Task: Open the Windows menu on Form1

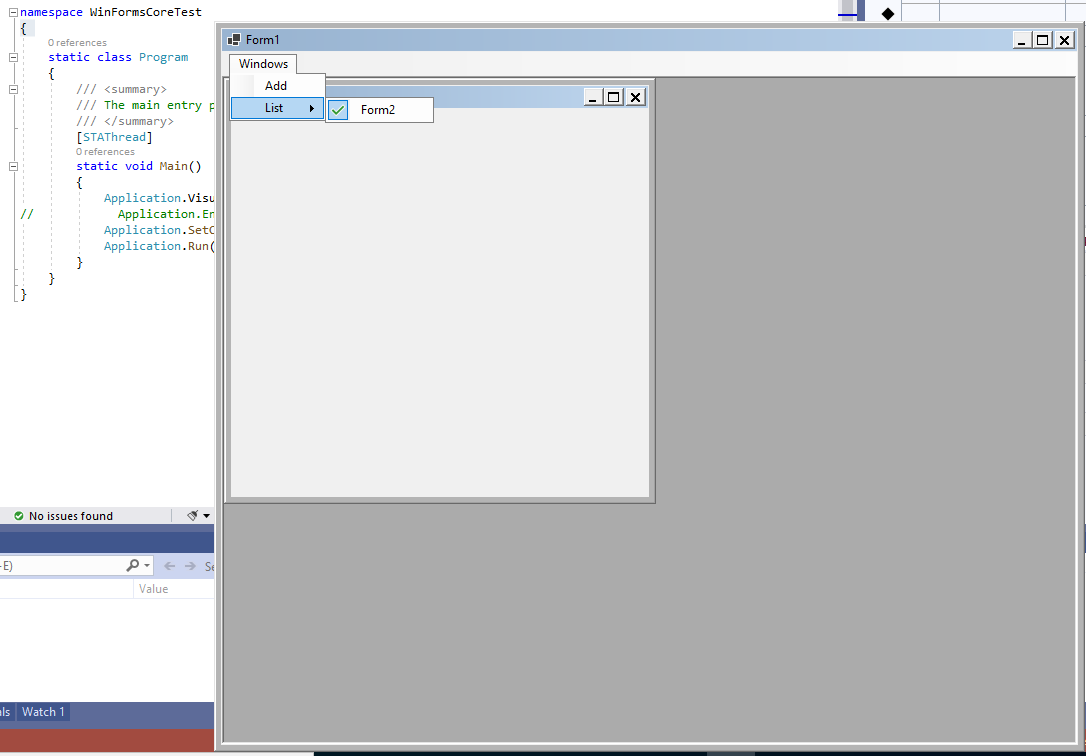Action: tap(263, 63)
